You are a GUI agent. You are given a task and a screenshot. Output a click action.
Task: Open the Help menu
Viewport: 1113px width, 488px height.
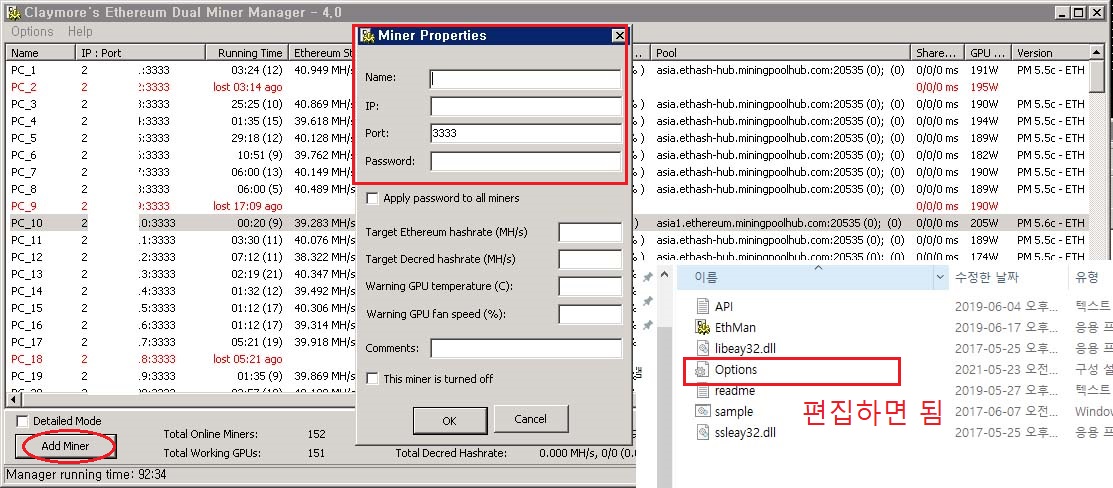80,31
